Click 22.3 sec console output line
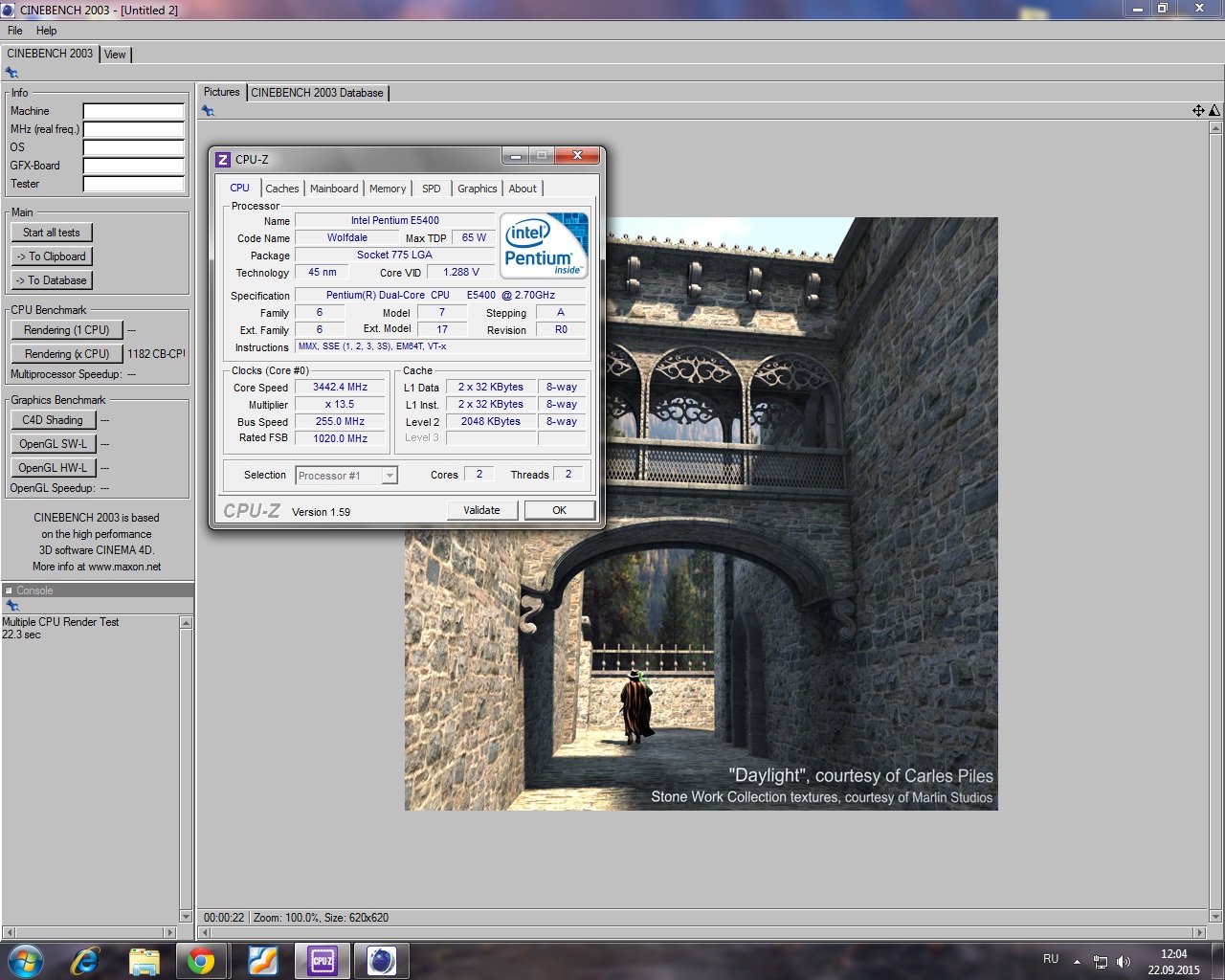Screen dimensions: 1225x980 click(x=21, y=635)
